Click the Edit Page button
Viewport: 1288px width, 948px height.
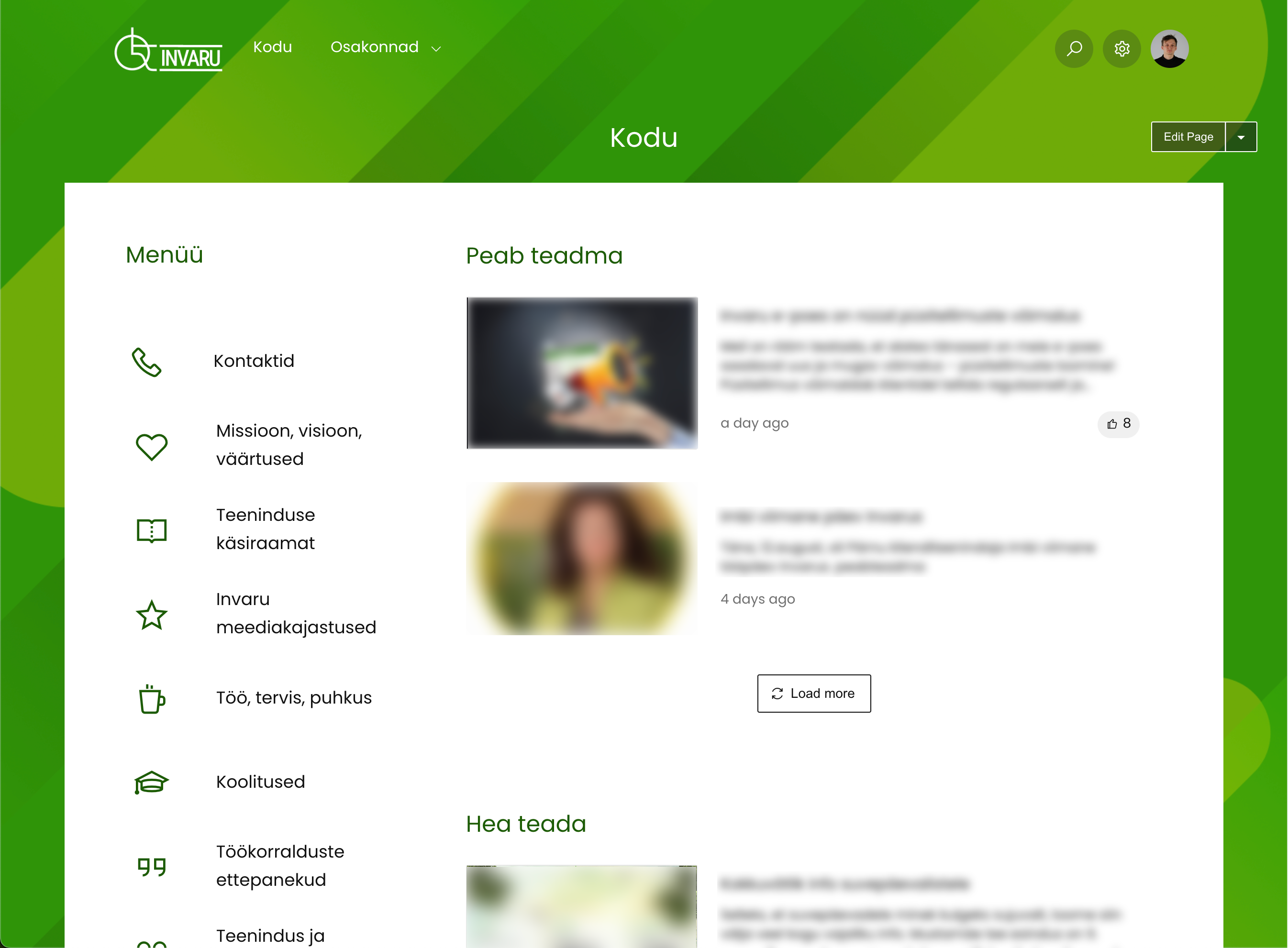coord(1188,137)
